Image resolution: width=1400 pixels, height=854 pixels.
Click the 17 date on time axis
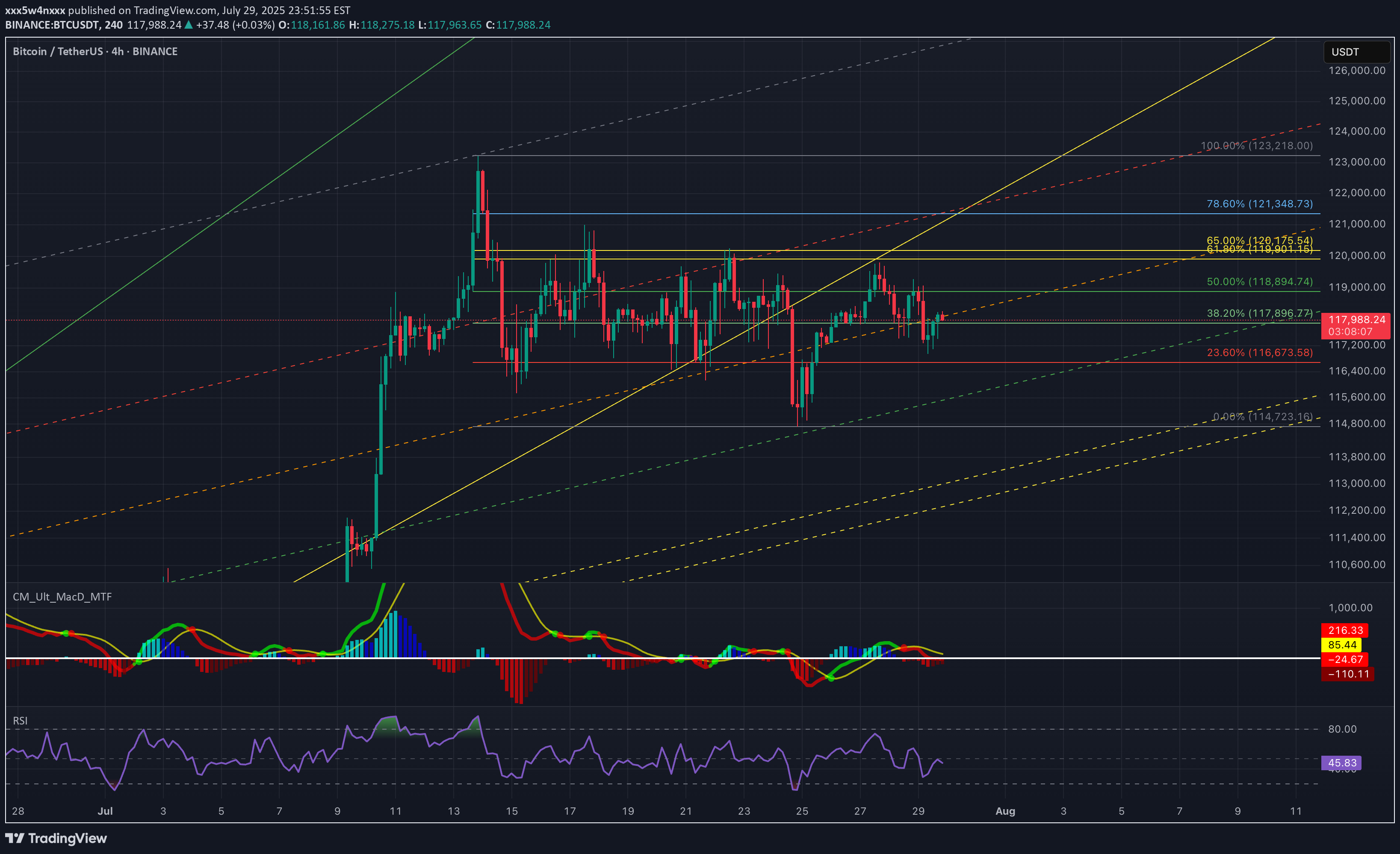[570, 811]
